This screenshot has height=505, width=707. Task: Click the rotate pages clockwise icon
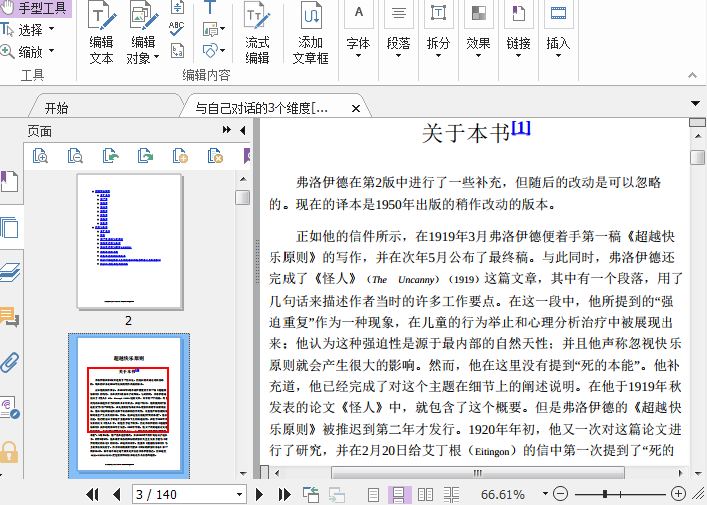(145, 156)
